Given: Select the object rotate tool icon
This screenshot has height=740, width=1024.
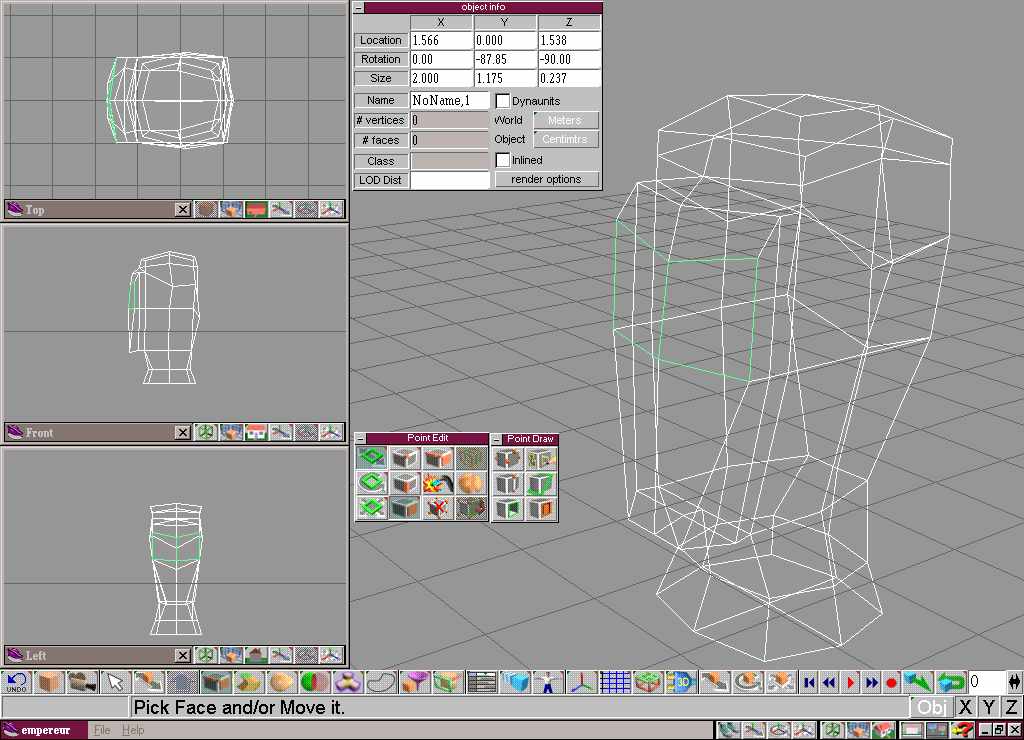Looking at the screenshot, I should click(x=748, y=683).
